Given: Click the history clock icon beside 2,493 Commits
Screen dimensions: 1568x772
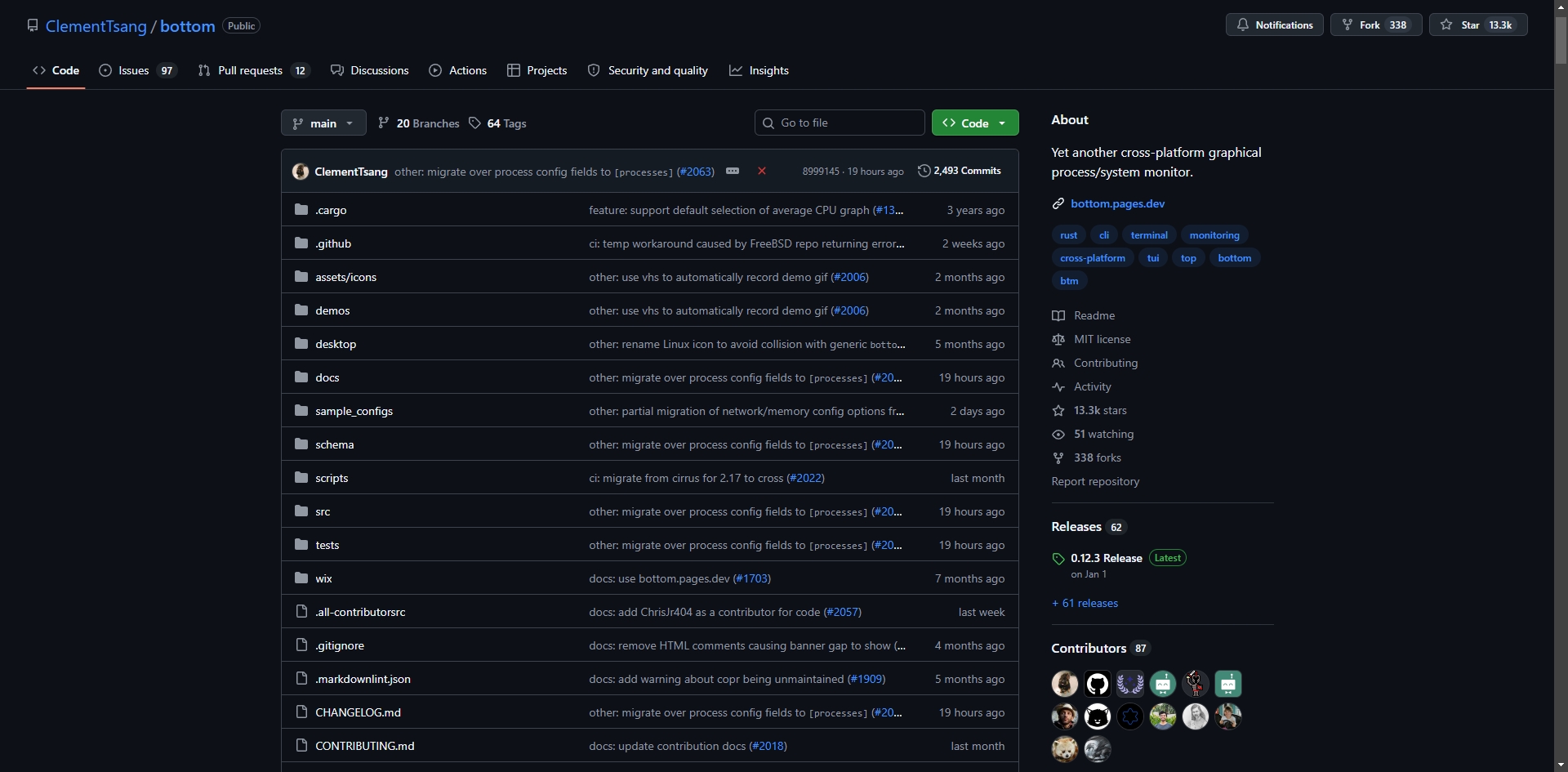Looking at the screenshot, I should pos(924,171).
